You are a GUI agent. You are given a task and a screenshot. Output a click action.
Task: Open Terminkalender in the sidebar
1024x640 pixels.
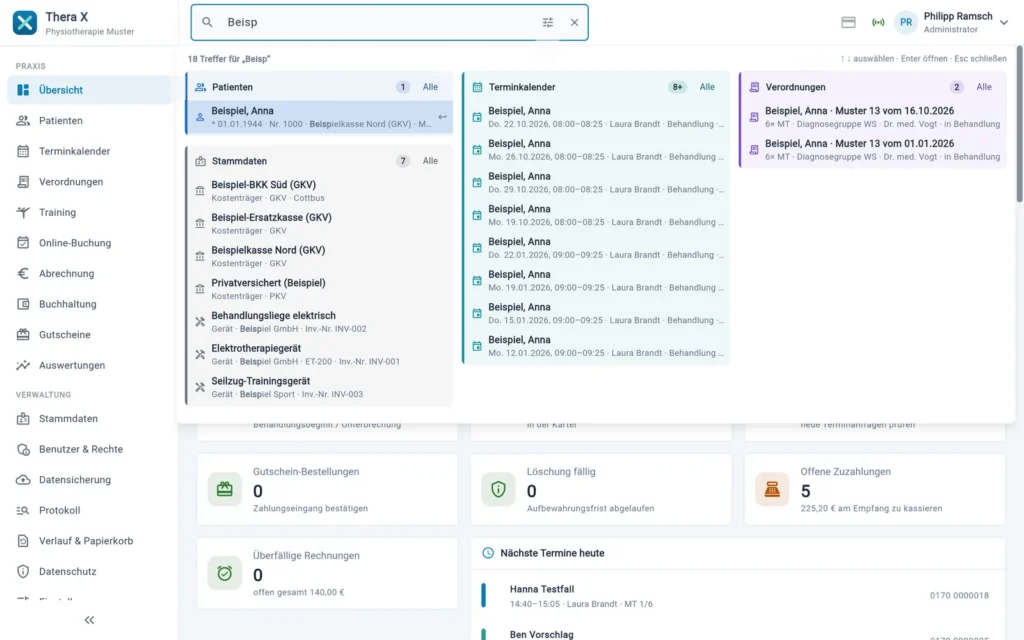89,152
